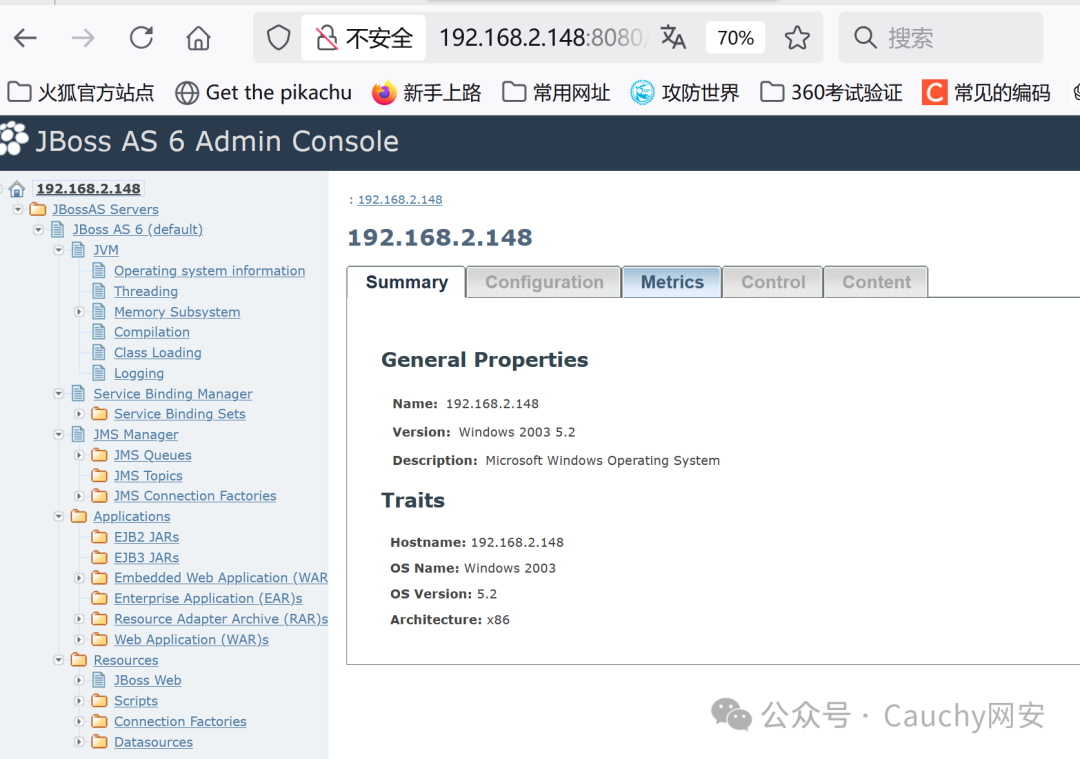Click the EJB2 JARs folder icon
Image resolution: width=1080 pixels, height=759 pixels.
(100, 537)
